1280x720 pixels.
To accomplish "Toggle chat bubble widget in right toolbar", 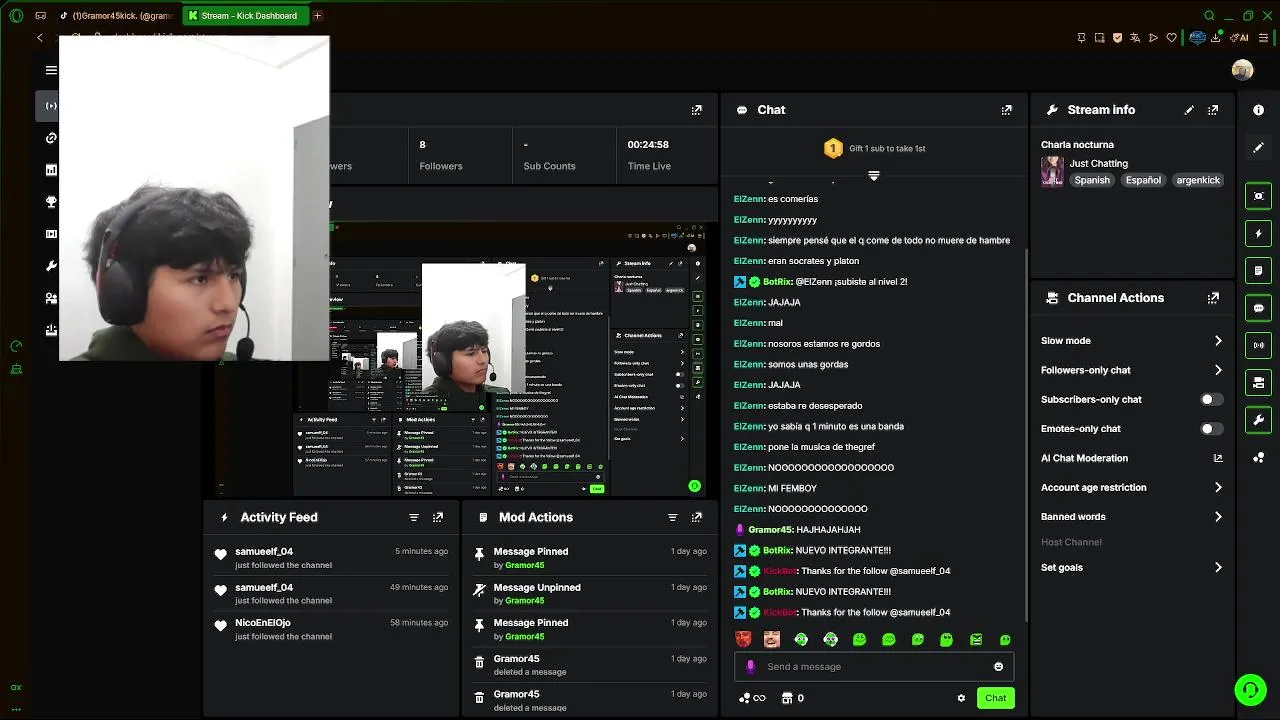I will click(1259, 308).
